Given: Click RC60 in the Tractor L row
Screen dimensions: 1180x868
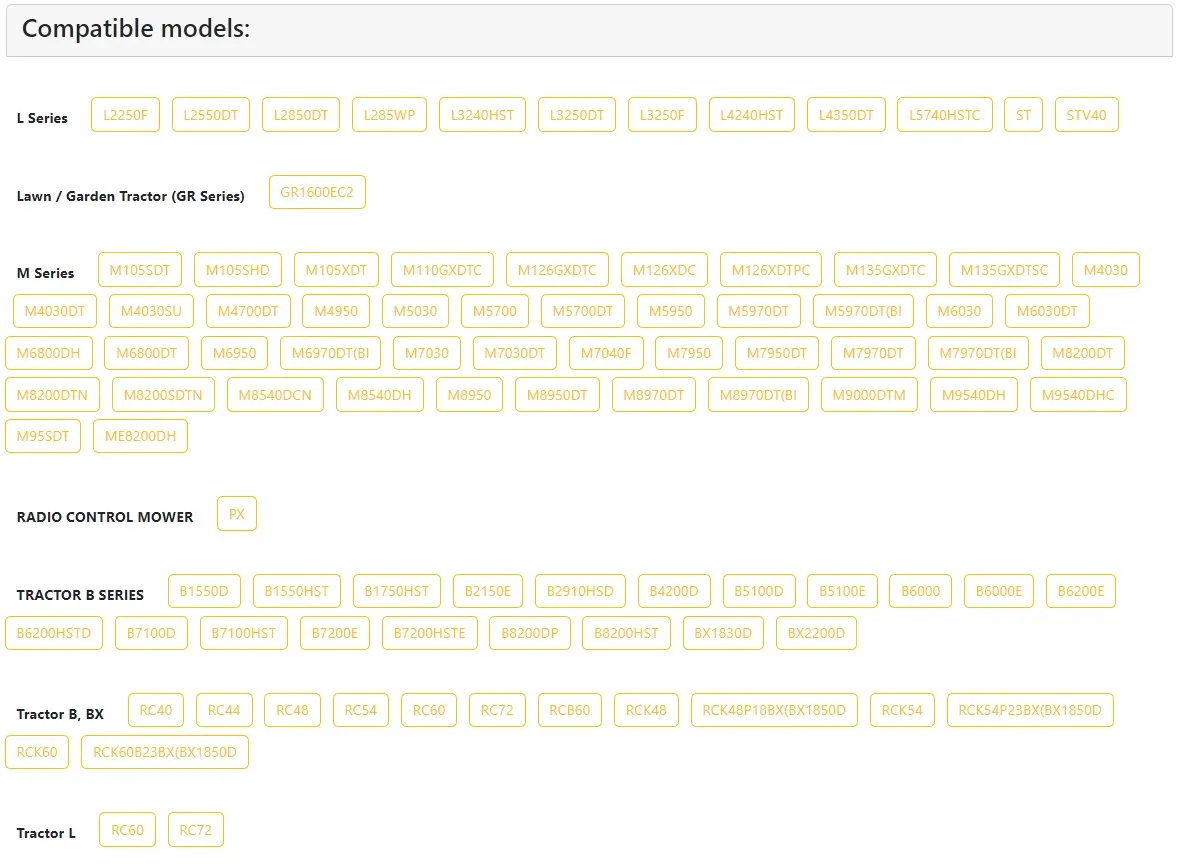Looking at the screenshot, I should coord(127,830).
